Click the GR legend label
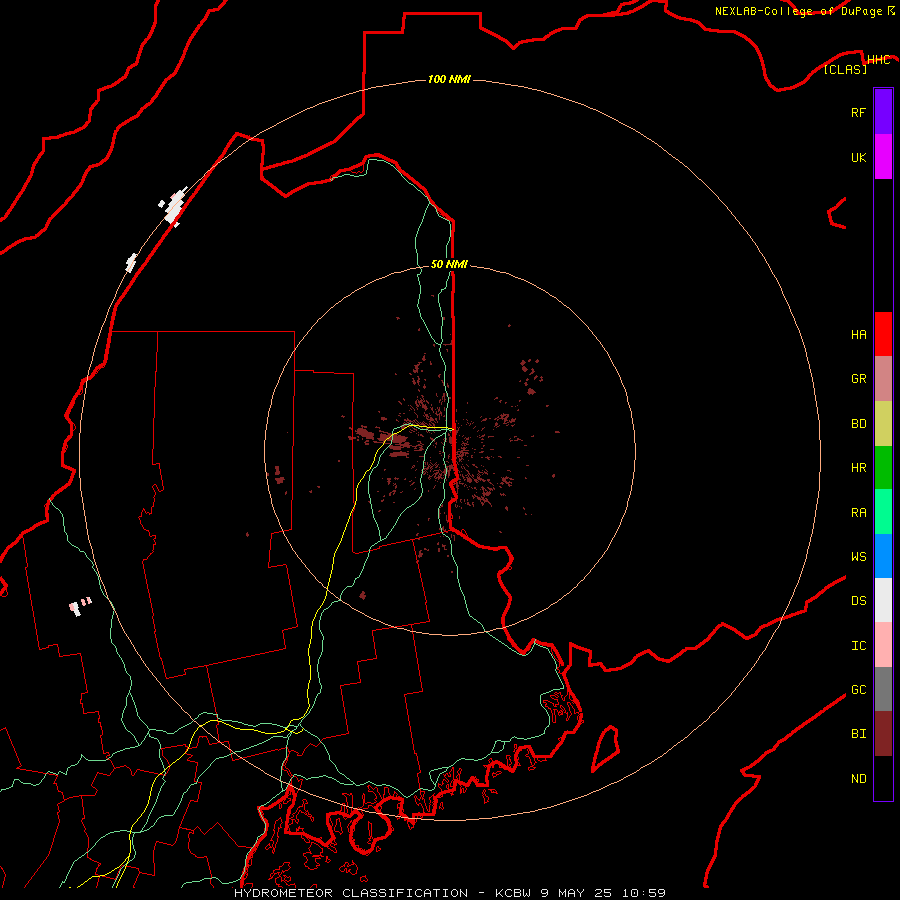The width and height of the screenshot is (900, 900). (x=858, y=379)
